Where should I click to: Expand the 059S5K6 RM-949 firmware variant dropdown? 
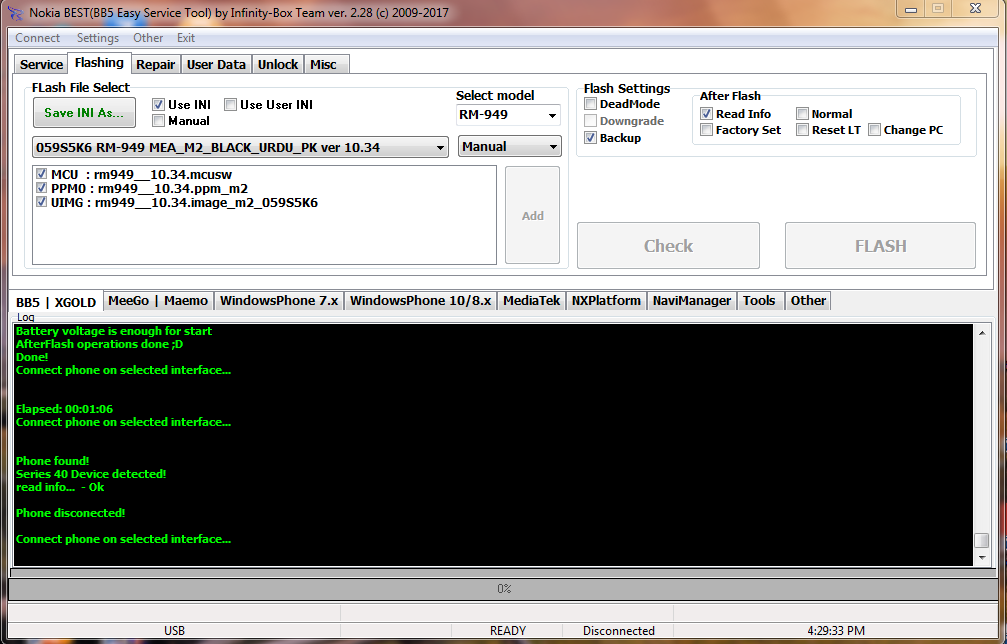pos(240,147)
